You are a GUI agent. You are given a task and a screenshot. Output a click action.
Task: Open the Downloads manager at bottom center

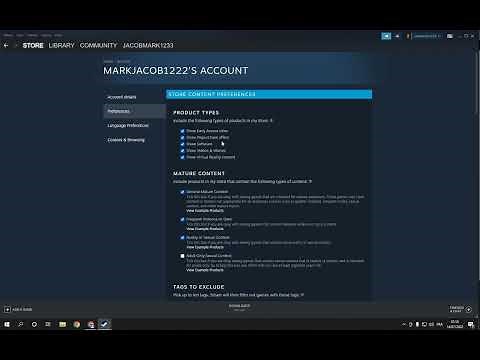click(239, 307)
